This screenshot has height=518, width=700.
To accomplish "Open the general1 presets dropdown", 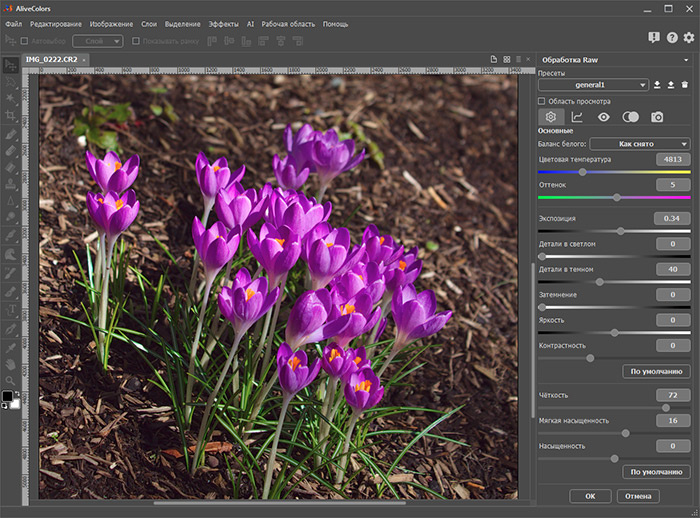I will tap(593, 85).
